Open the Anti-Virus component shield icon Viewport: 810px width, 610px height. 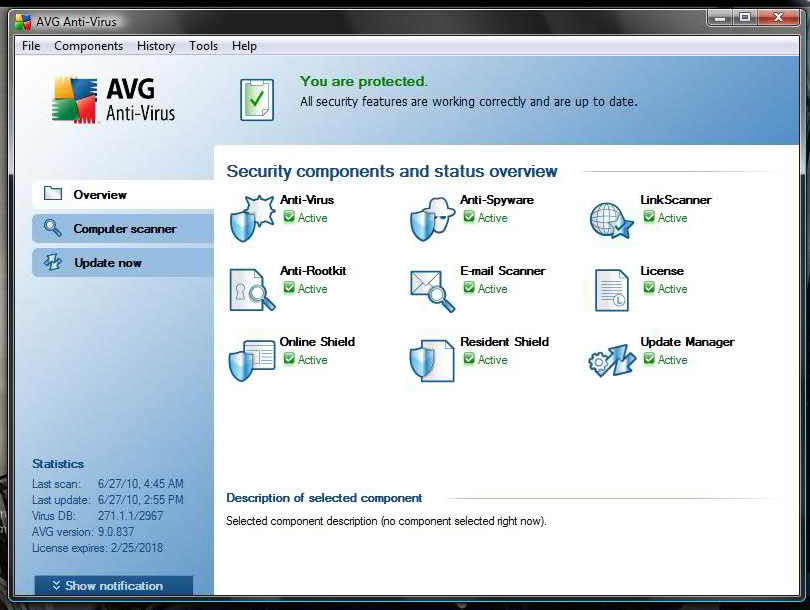[x=252, y=218]
